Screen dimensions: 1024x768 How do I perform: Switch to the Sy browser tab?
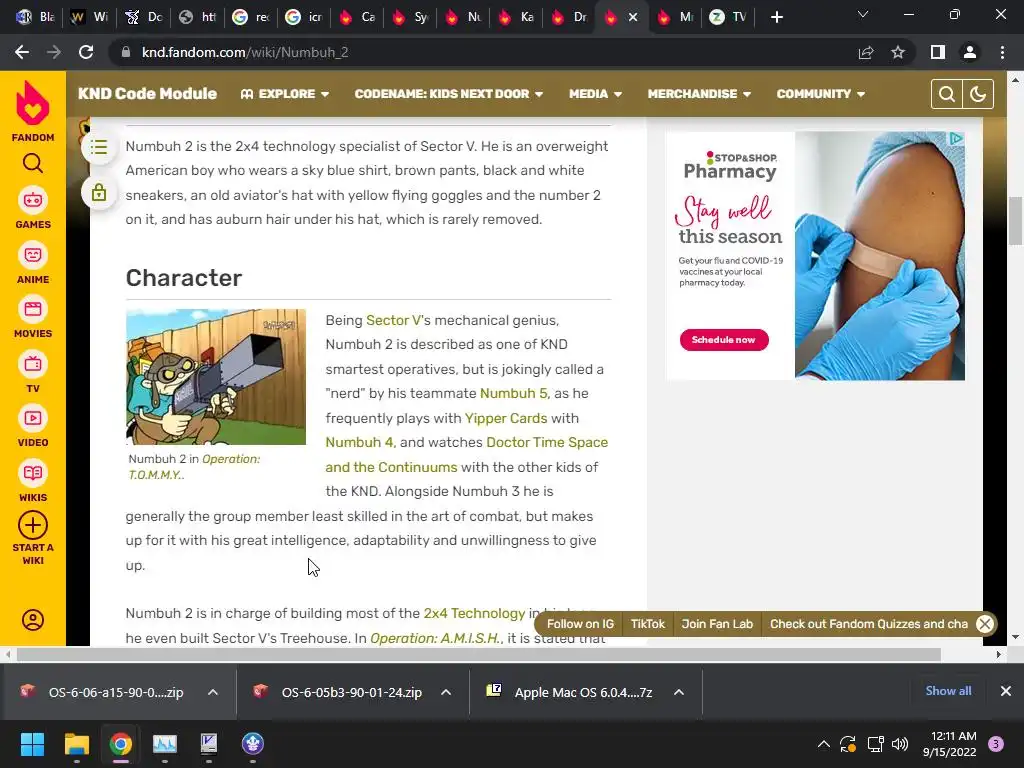[410, 17]
